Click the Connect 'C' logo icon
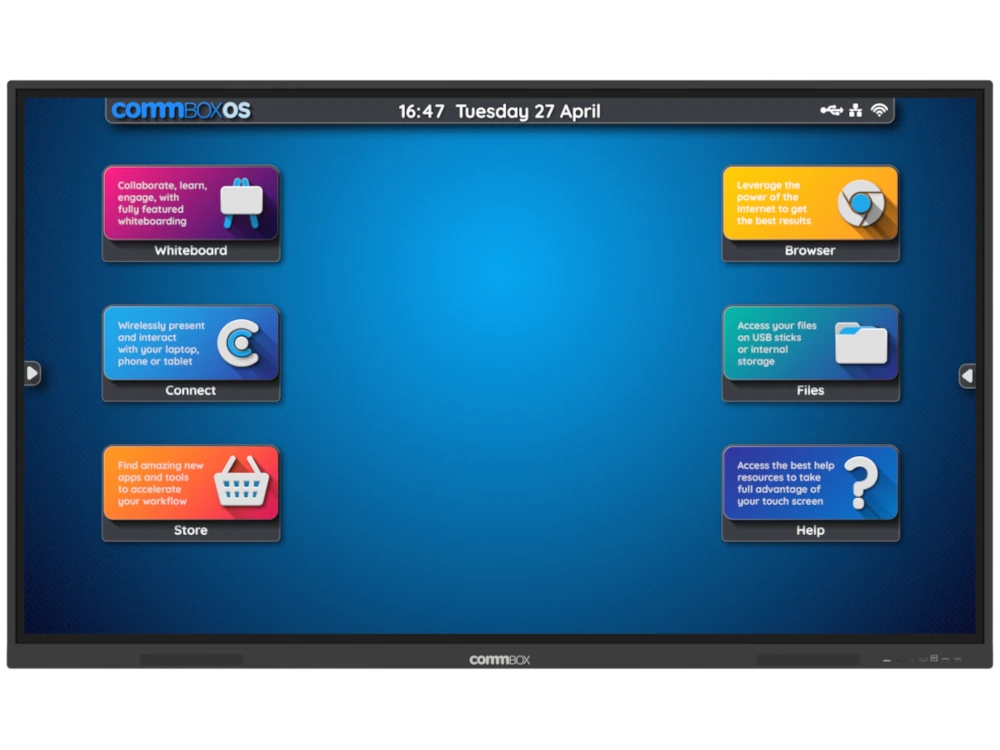Screen dimensions: 1000x750 (x=239, y=343)
